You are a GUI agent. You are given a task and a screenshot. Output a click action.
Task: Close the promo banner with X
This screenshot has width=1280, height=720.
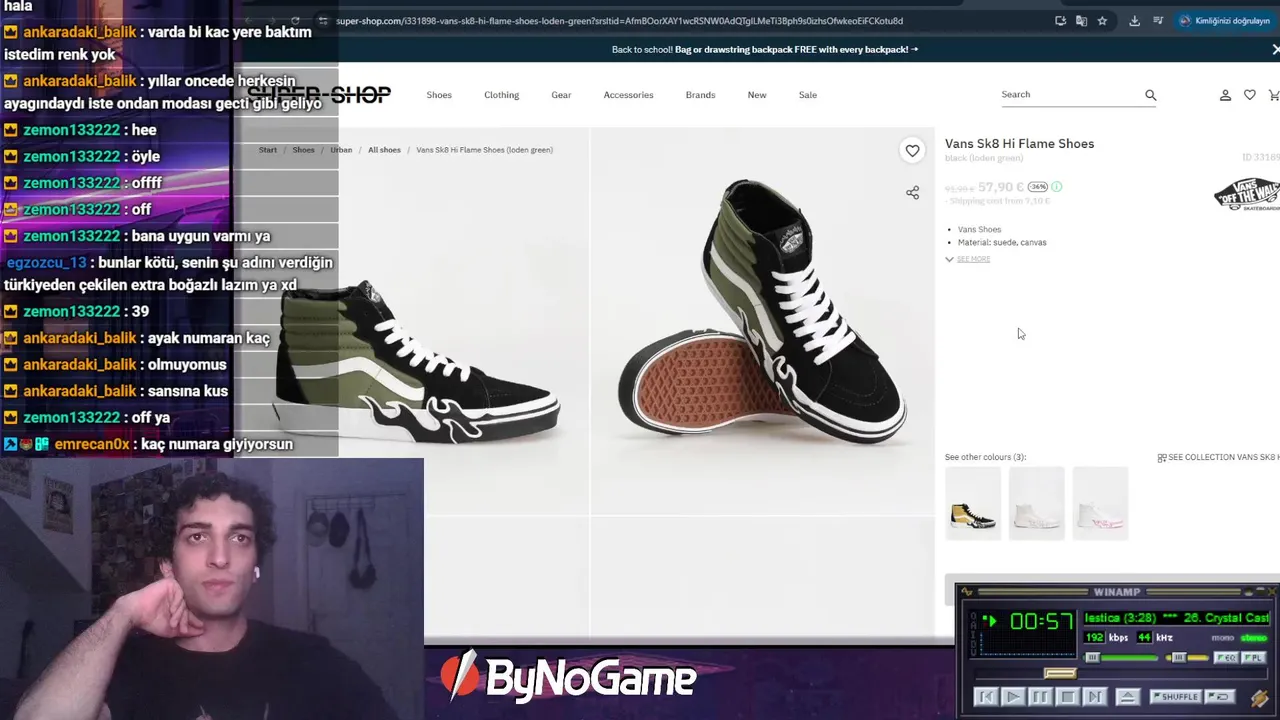click(x=1275, y=49)
